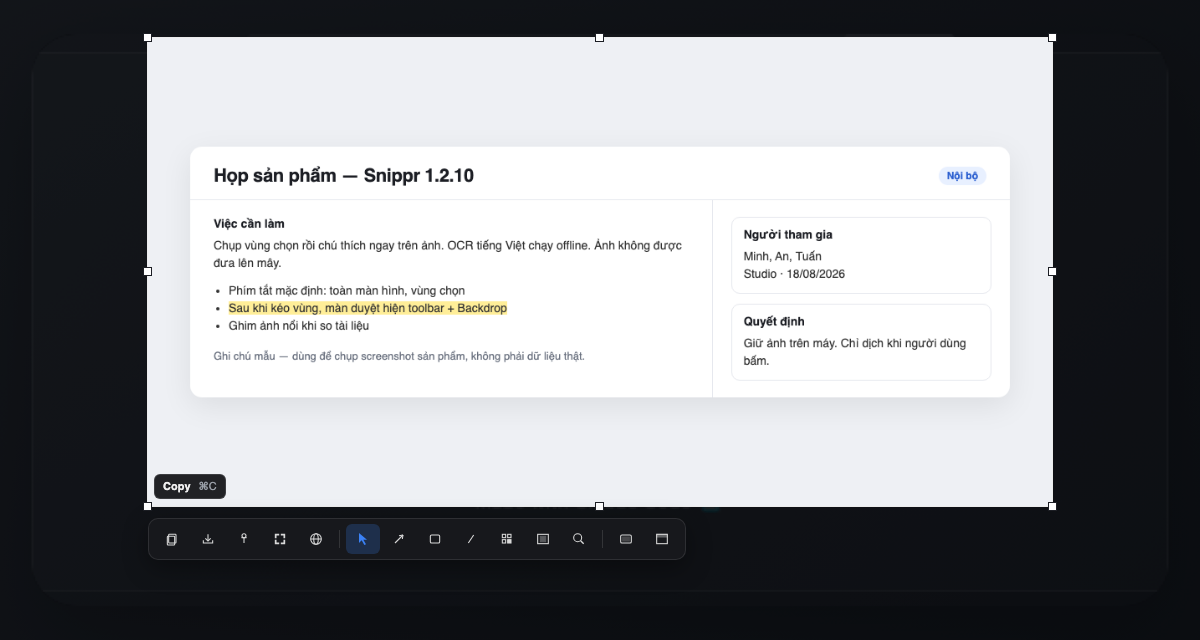Click the "Việc cần làm" heading
This screenshot has height=640, width=1200.
tap(249, 224)
